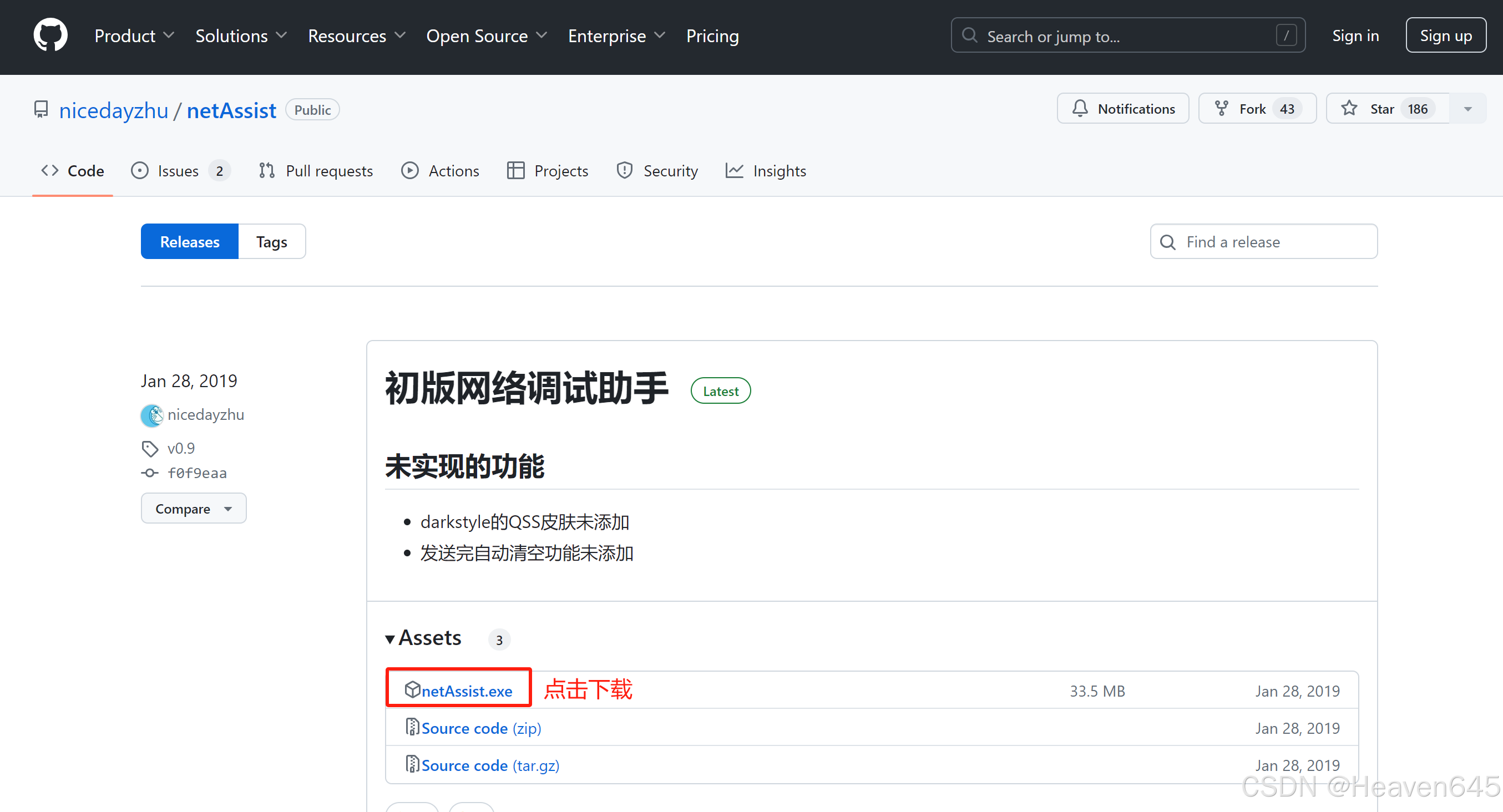Click the Sign up button
This screenshot has height=812, width=1503.
click(1445, 35)
